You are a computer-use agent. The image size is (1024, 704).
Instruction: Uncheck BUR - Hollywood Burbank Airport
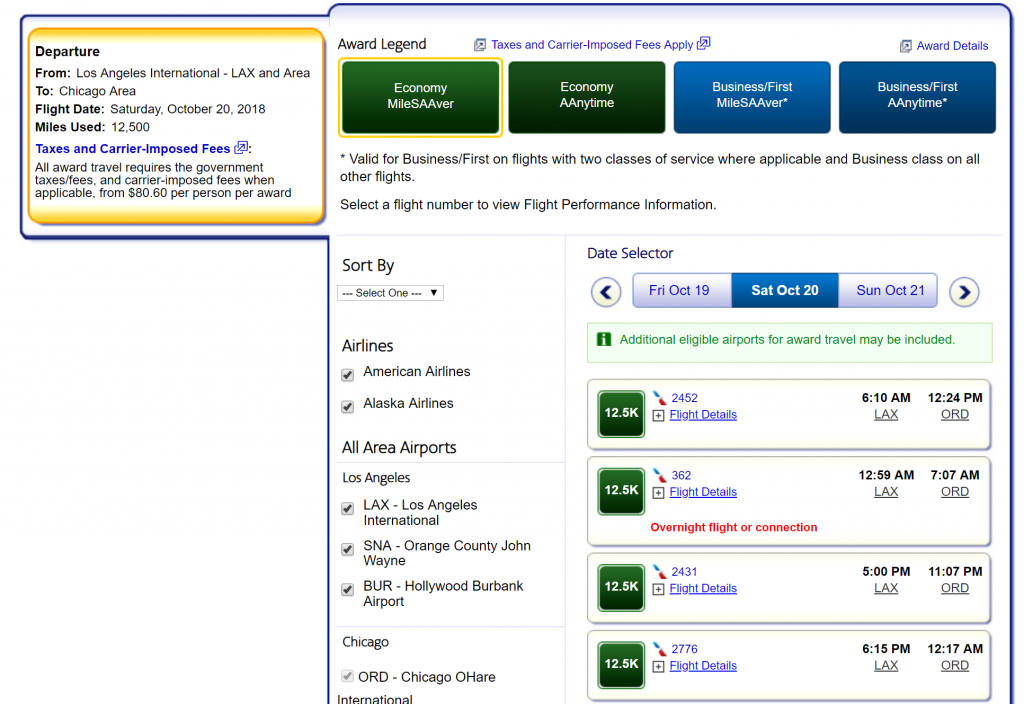347,590
